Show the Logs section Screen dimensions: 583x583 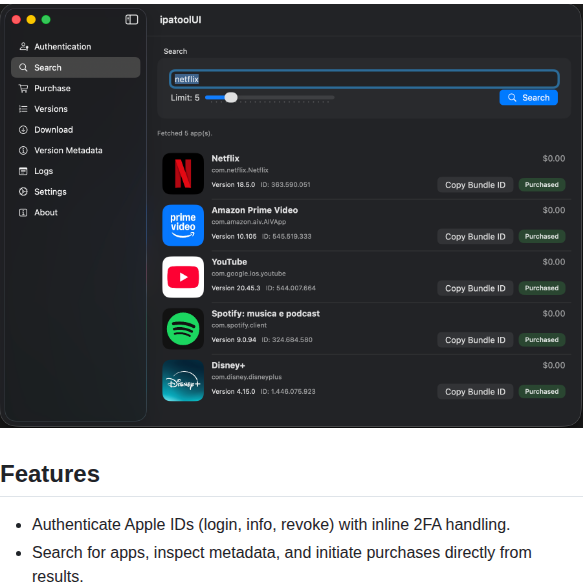click(x=76, y=171)
